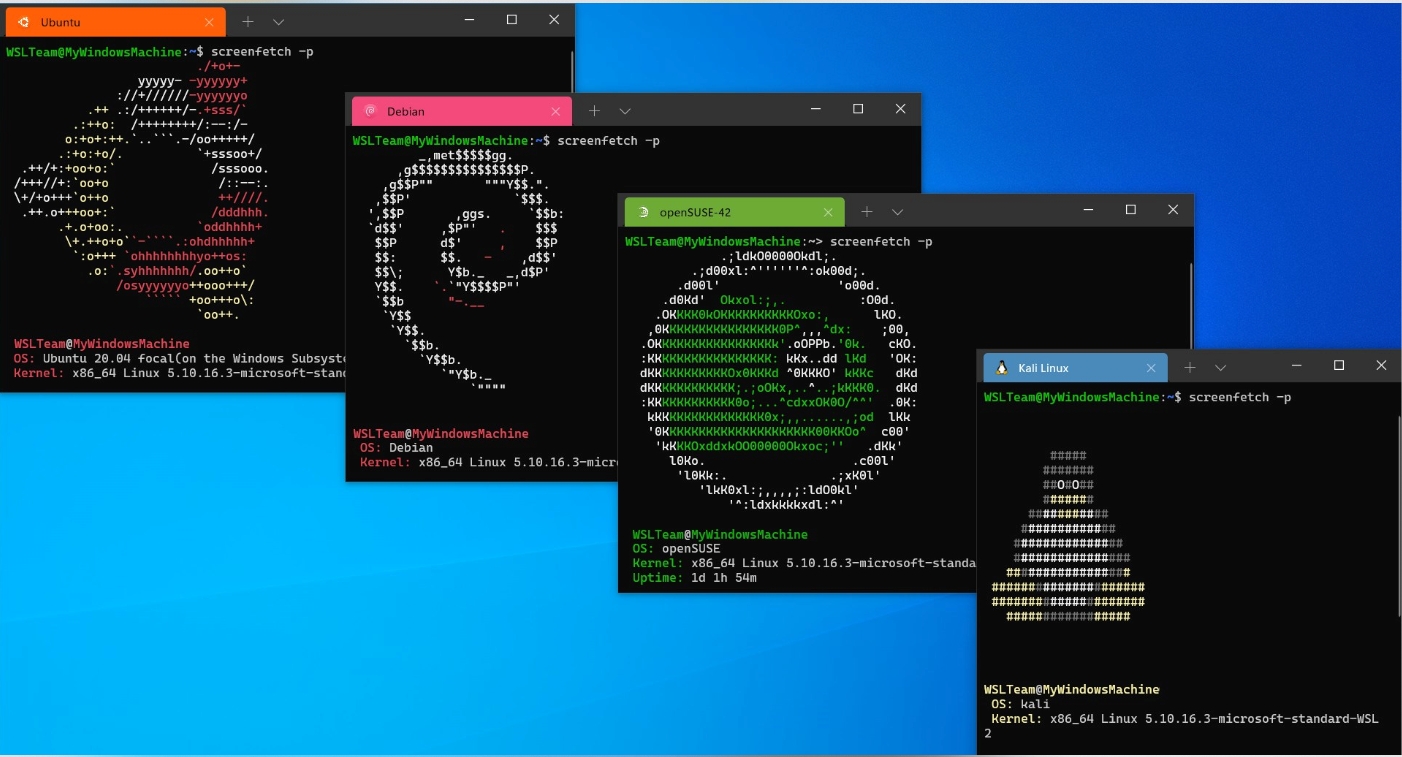Image resolution: width=1402 pixels, height=757 pixels.
Task: Click the "screenfetch -p" command in openSUSE-42 window
Action: 882,242
